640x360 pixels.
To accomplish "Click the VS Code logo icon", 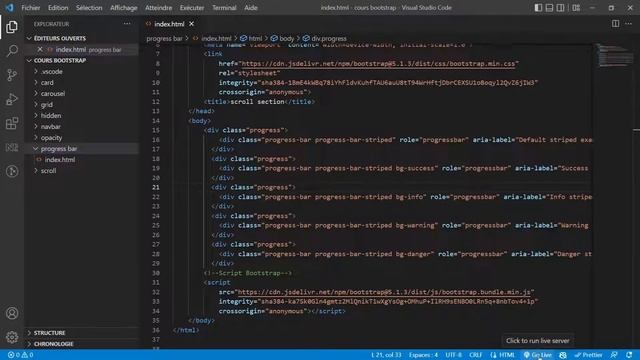I will pyautogui.click(x=9, y=8).
